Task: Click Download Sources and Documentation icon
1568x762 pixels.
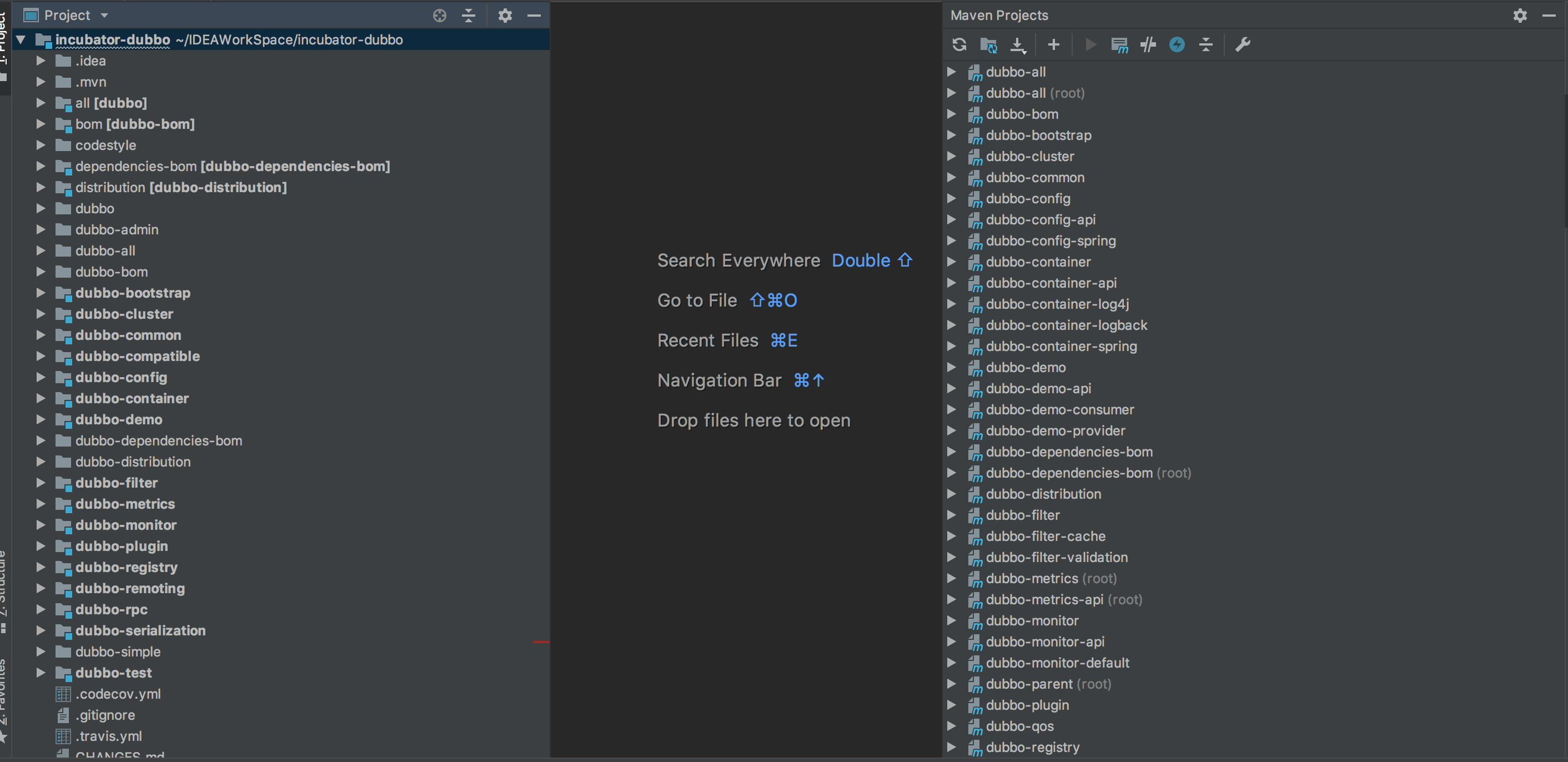Action: pos(1018,44)
